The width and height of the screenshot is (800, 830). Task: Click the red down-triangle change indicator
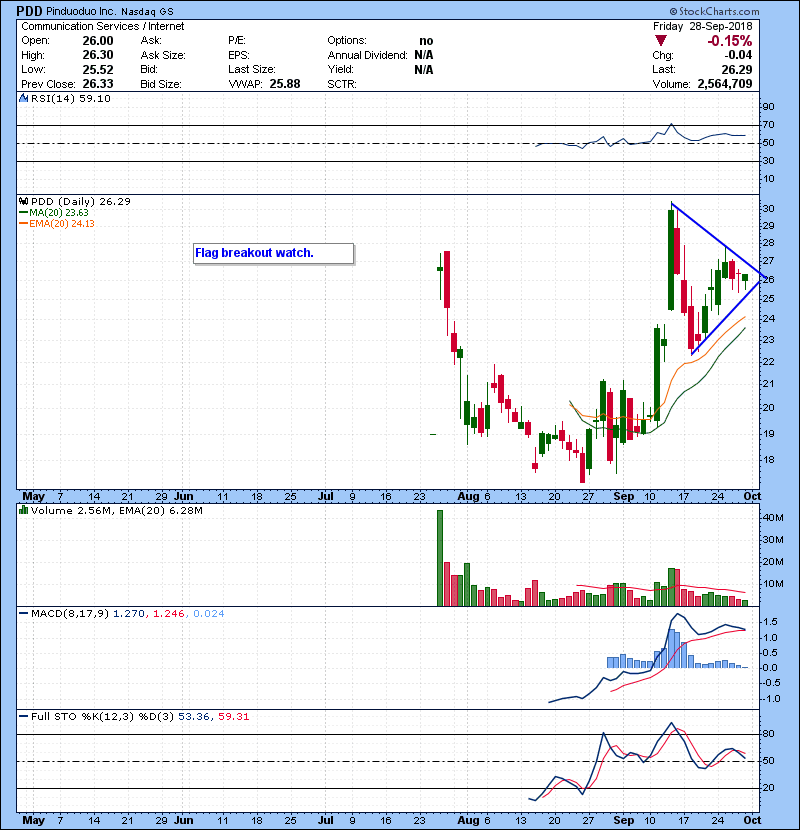tap(660, 41)
